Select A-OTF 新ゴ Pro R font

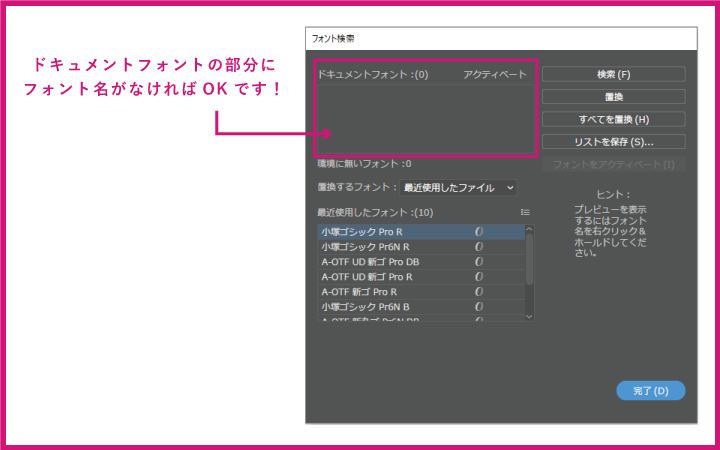(359, 292)
